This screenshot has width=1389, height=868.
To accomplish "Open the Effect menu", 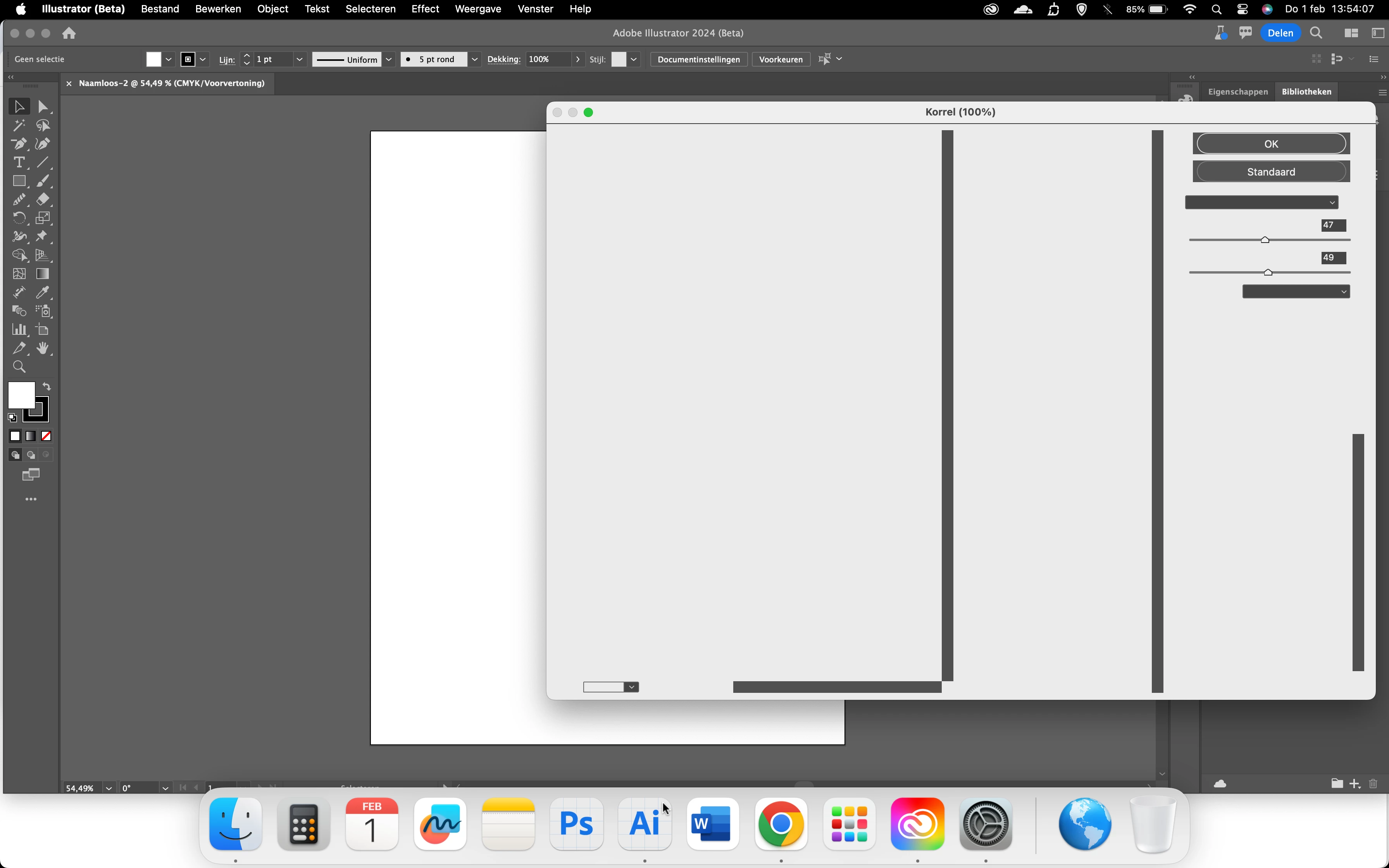I will click(425, 9).
